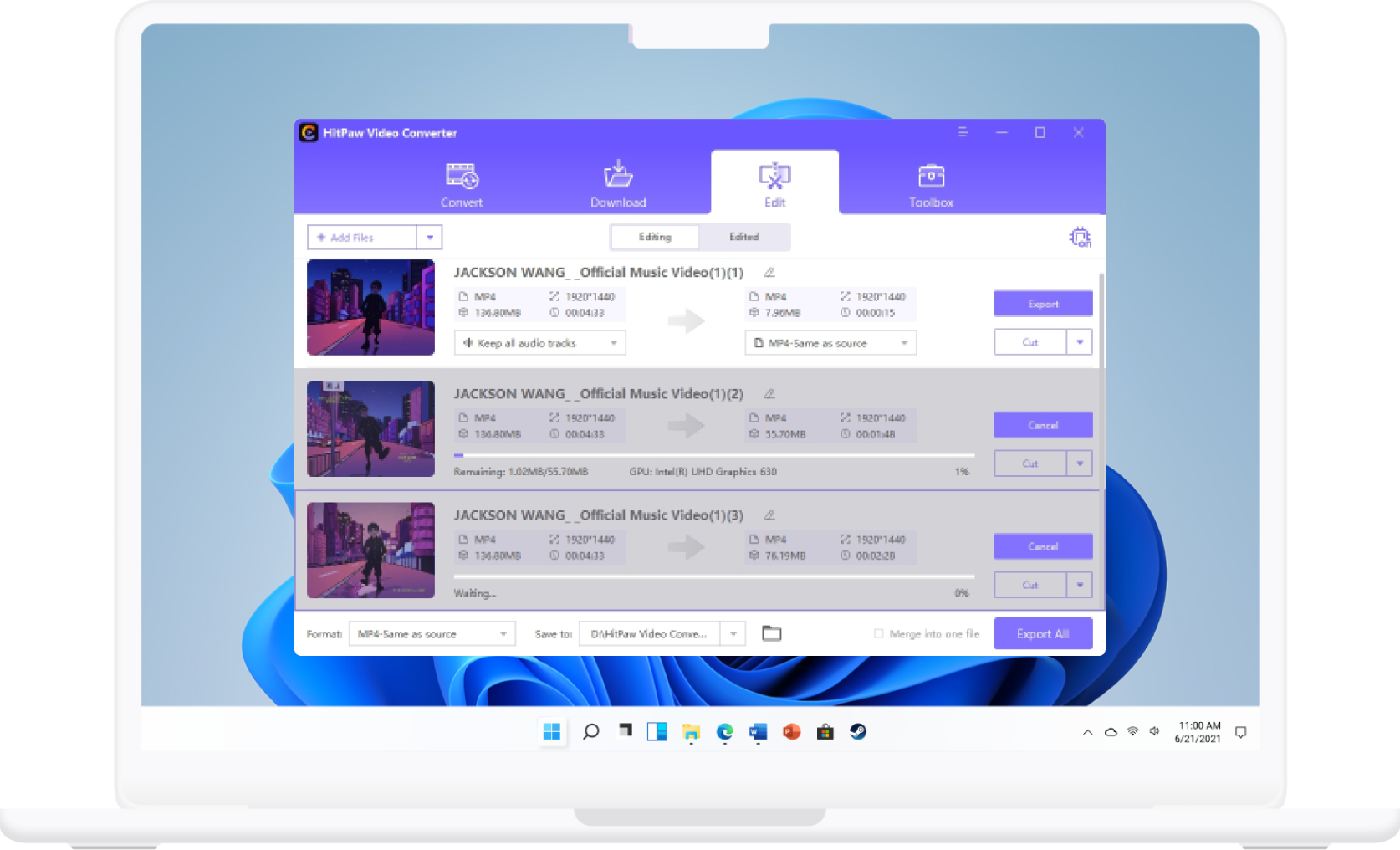Click the HitPaw logo icon
The width and height of the screenshot is (1400, 850).
(309, 133)
